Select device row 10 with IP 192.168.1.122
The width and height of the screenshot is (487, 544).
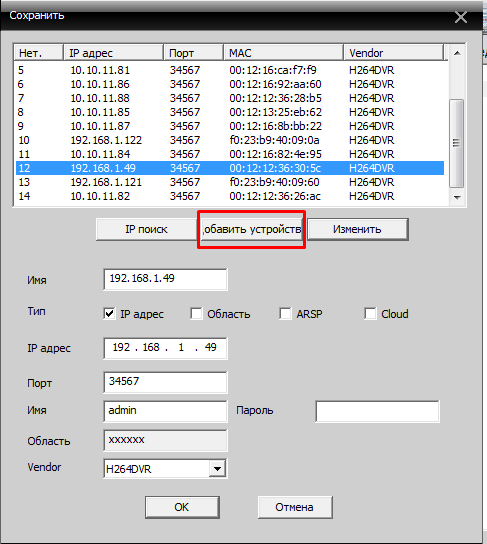point(230,140)
